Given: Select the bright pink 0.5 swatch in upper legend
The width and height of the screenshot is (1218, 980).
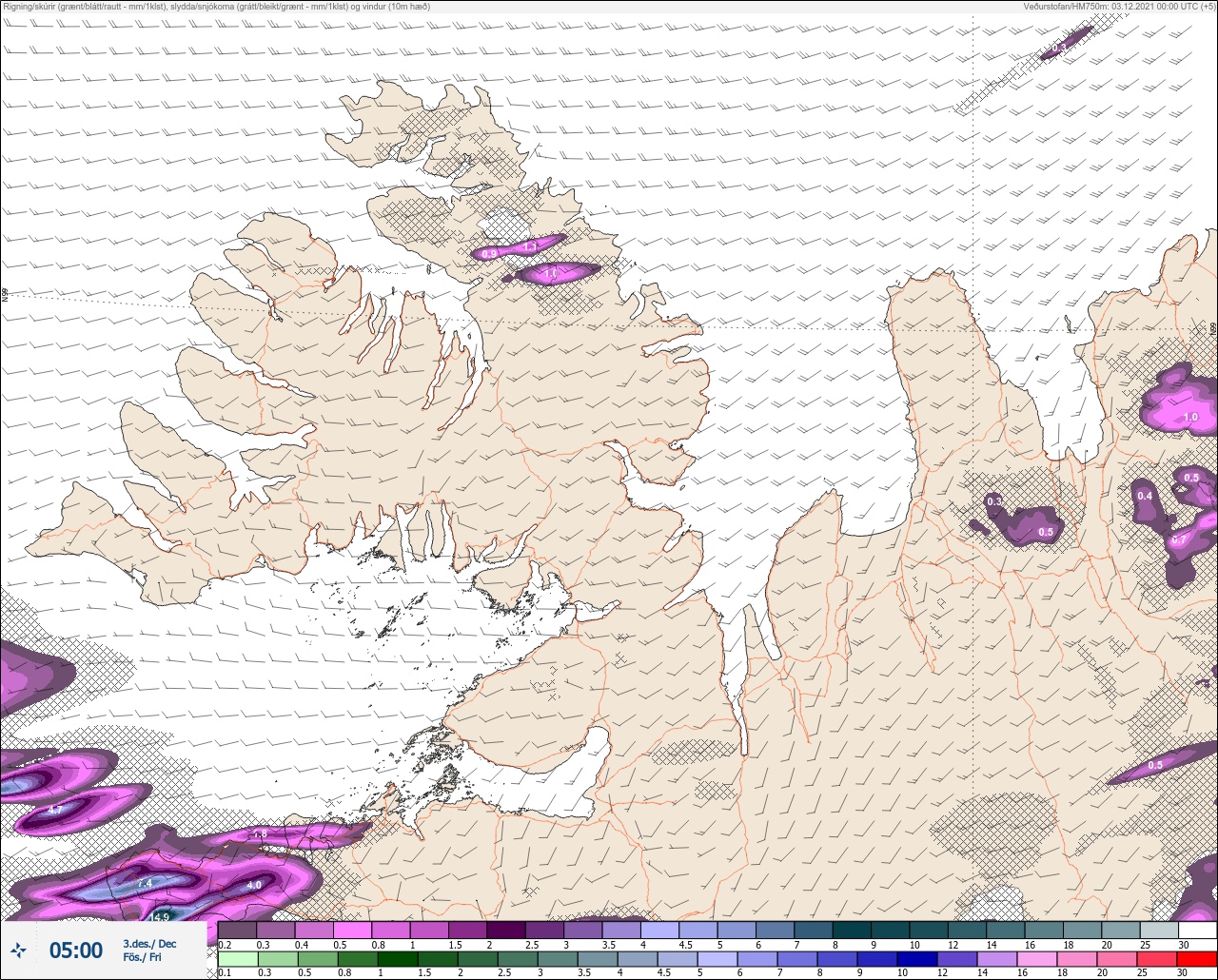Looking at the screenshot, I should click(352, 930).
